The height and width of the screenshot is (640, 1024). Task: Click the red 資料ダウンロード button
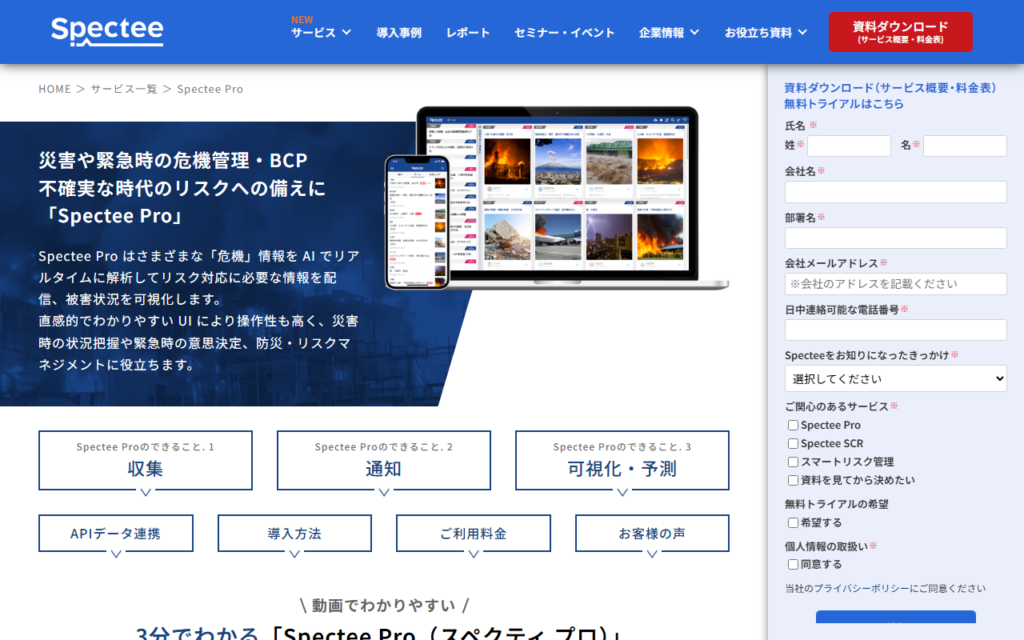900,31
